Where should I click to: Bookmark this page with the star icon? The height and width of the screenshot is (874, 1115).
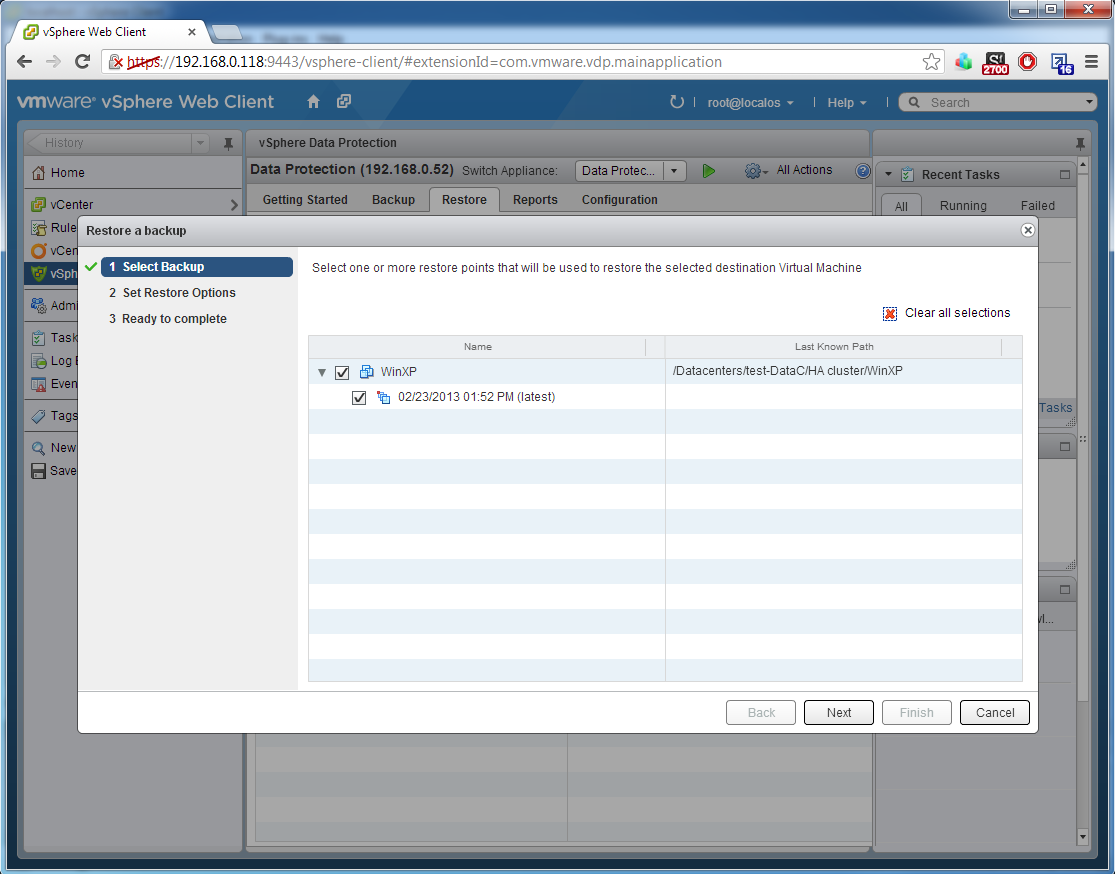(x=932, y=62)
